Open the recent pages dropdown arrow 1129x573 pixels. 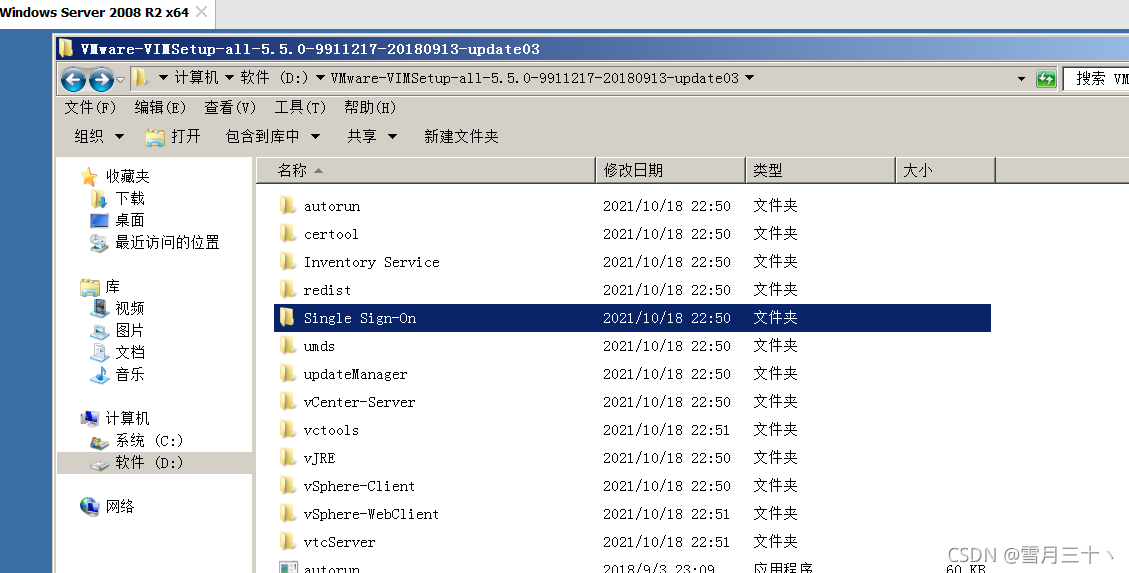point(121,78)
